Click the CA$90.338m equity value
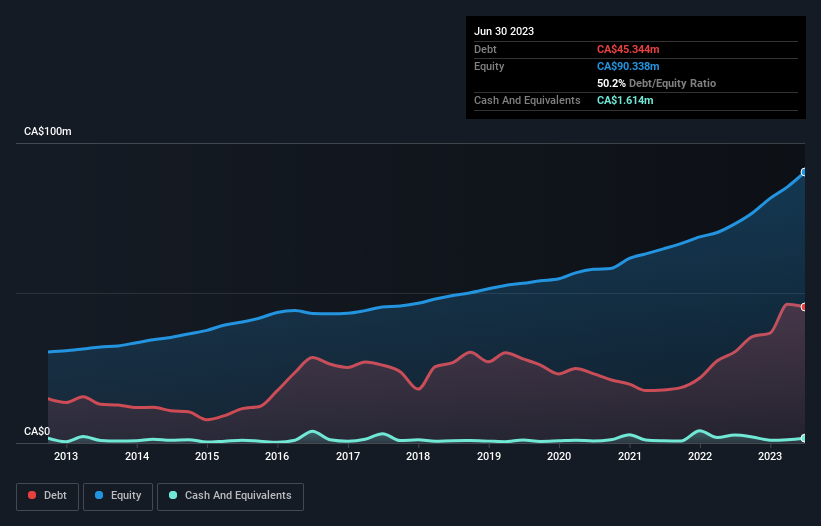Screen dimensions: 821x526 point(628,66)
